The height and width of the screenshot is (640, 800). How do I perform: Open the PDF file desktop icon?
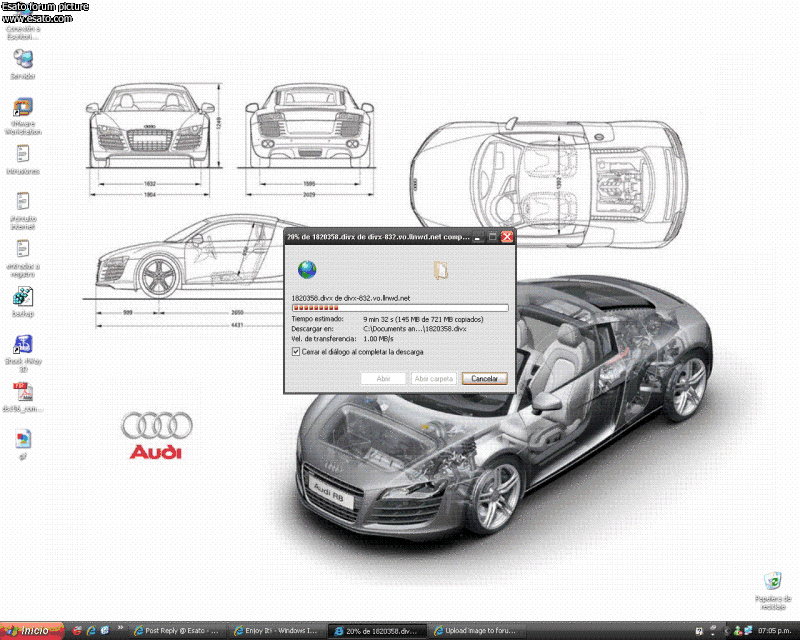22,391
